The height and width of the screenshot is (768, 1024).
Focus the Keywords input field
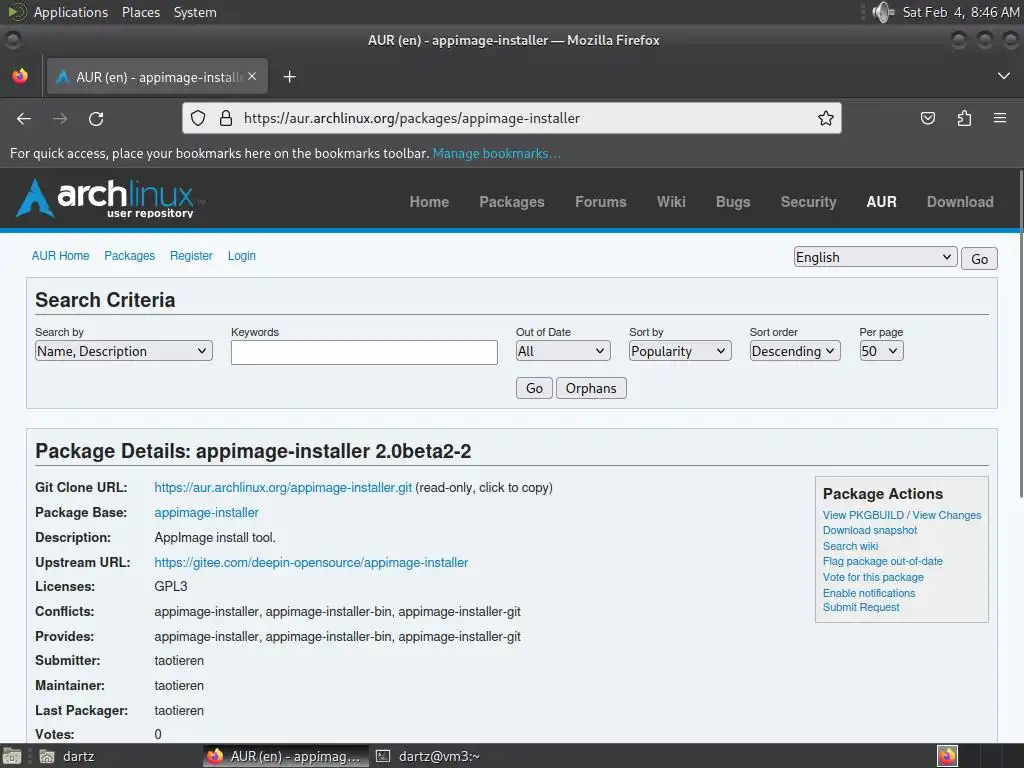point(364,353)
